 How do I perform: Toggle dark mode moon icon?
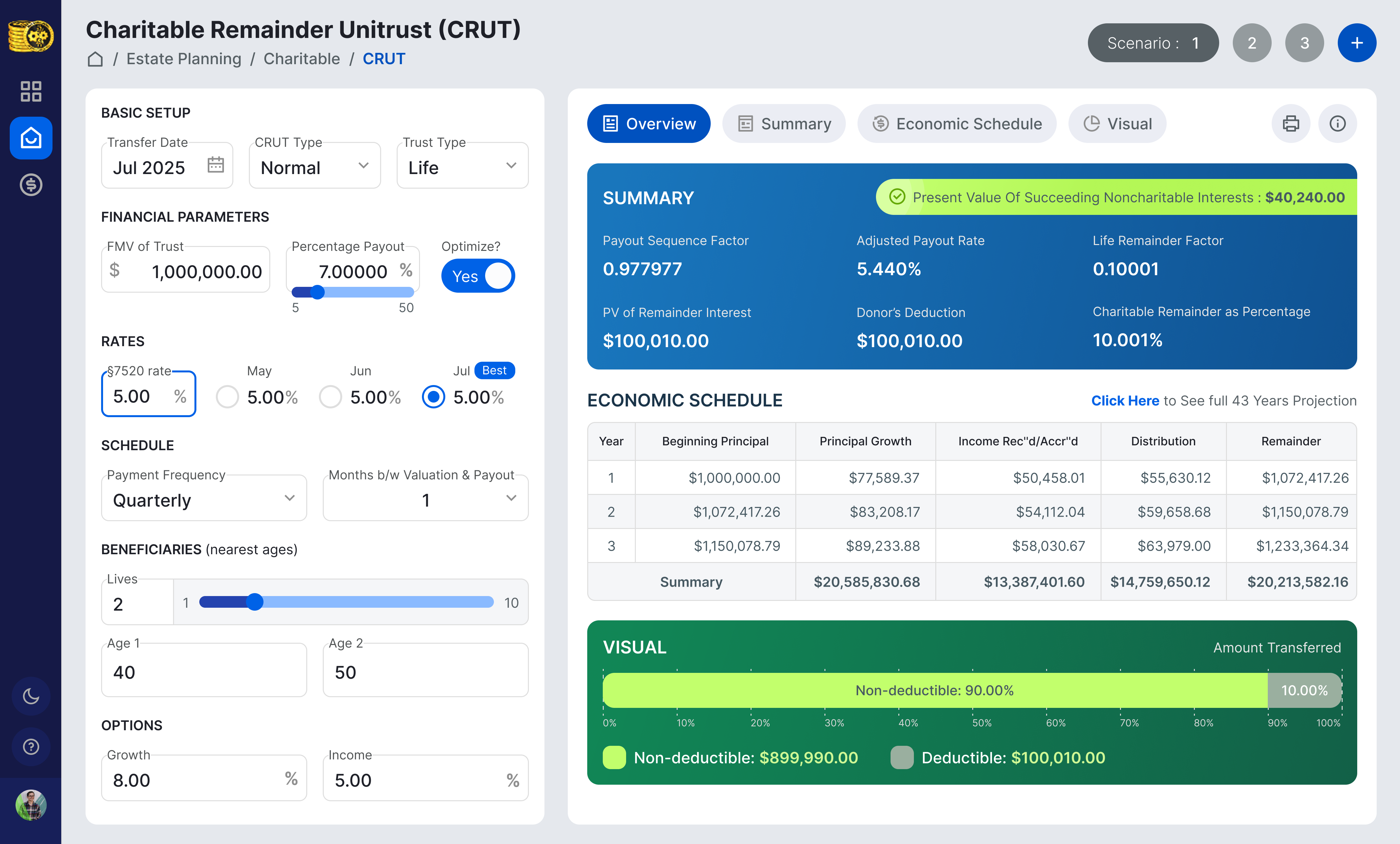click(31, 696)
